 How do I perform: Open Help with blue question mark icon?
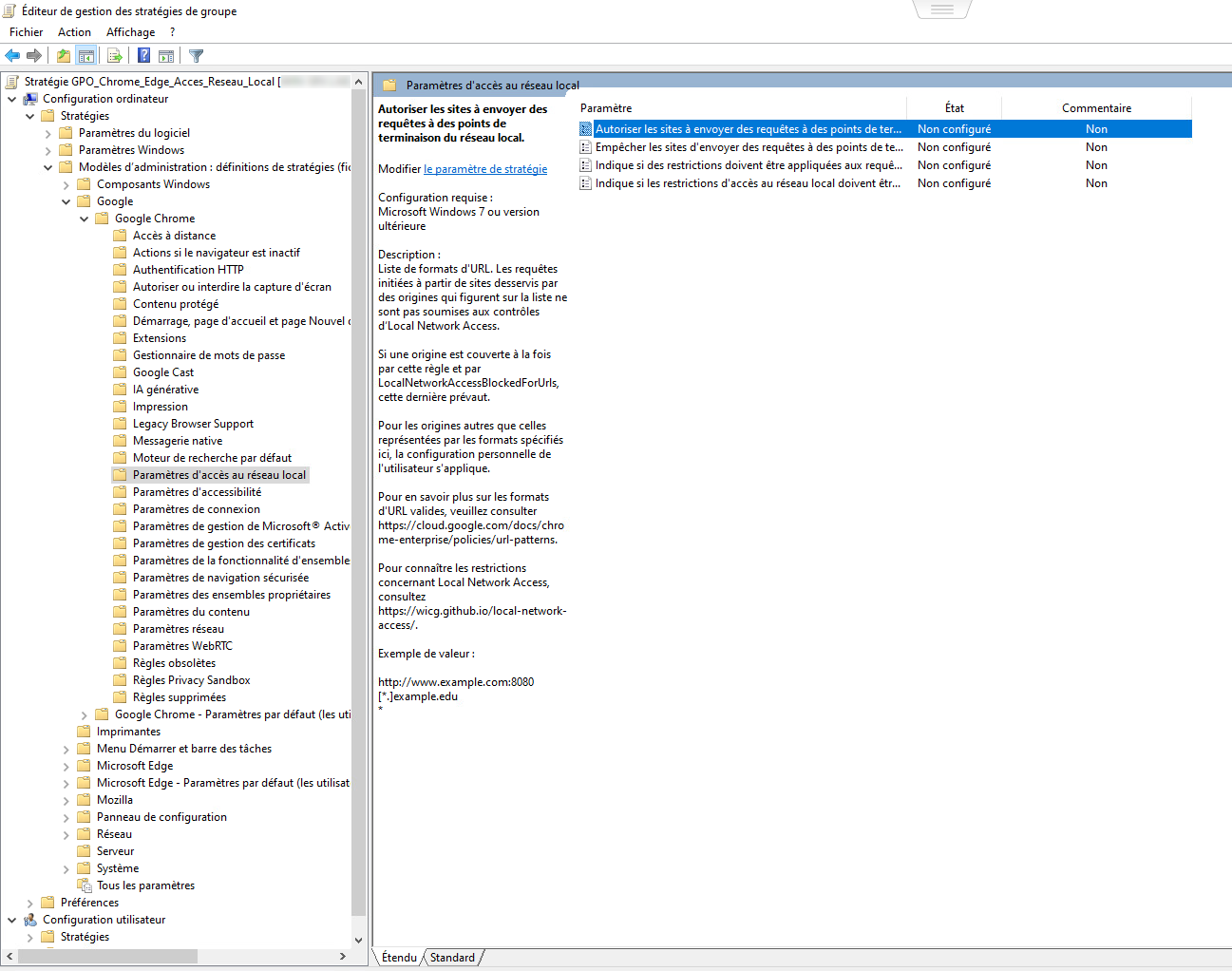tap(143, 56)
